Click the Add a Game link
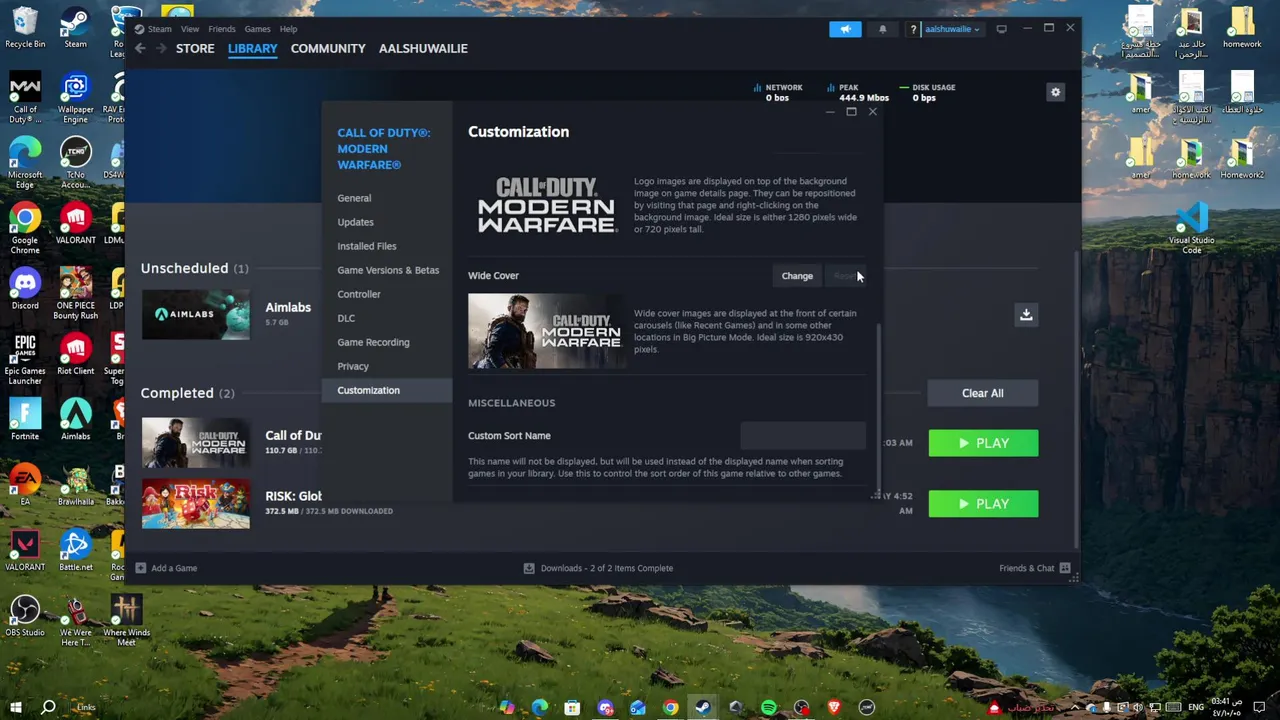Screen dimensions: 1280x720 coord(174,568)
